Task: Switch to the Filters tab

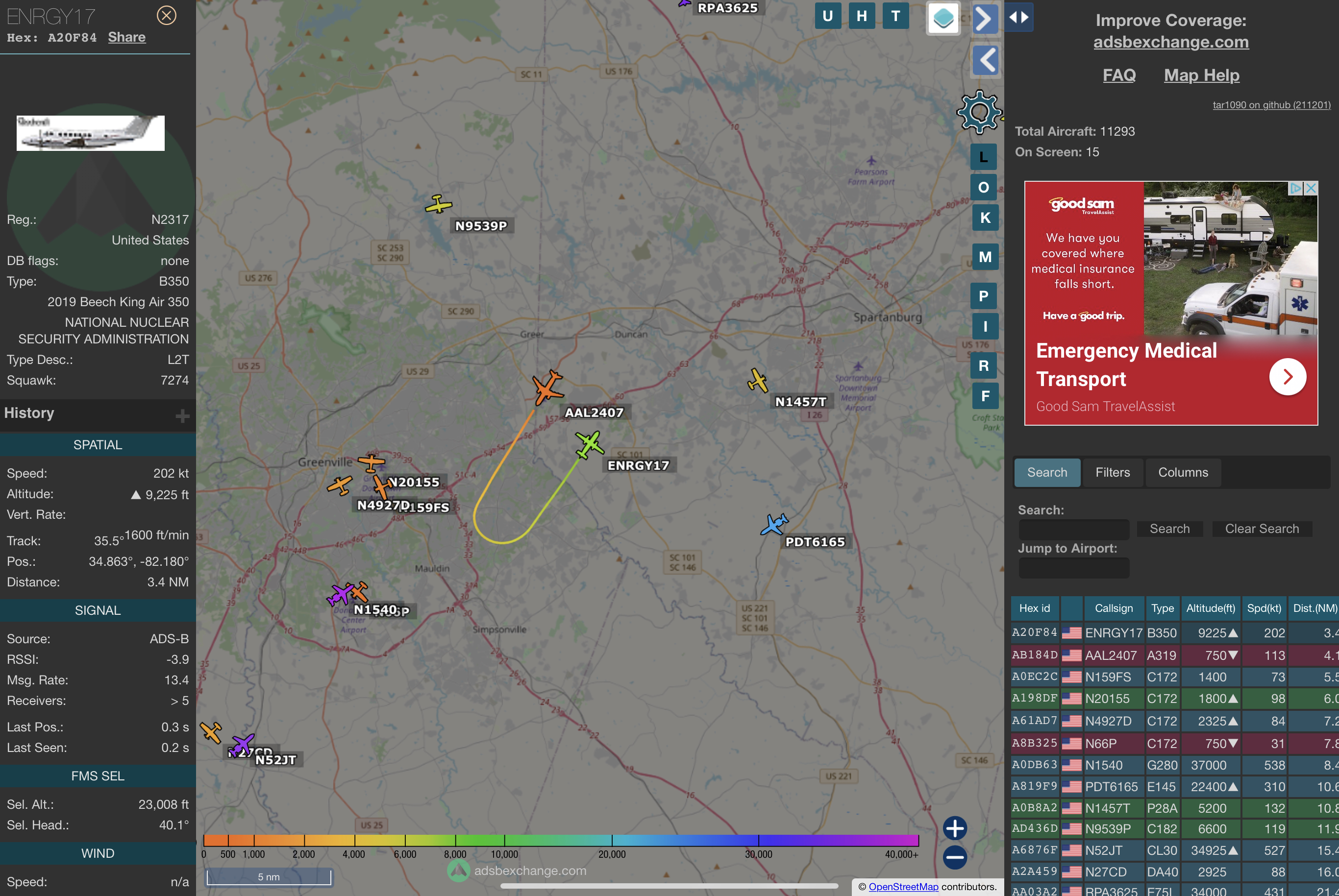Action: (1112, 472)
